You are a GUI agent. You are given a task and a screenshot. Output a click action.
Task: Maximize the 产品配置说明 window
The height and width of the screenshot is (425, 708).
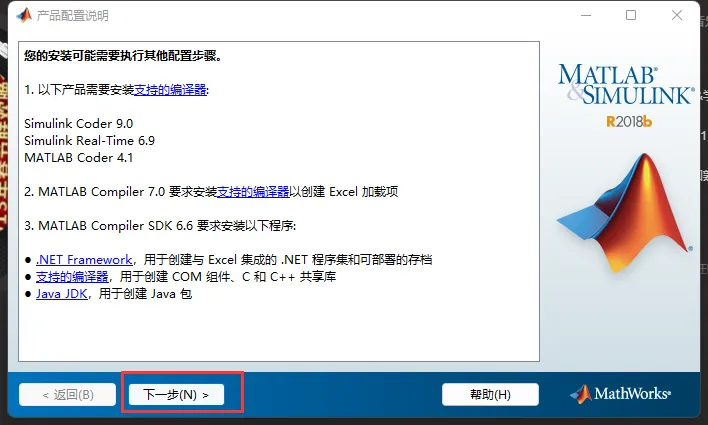pyautogui.click(x=631, y=15)
